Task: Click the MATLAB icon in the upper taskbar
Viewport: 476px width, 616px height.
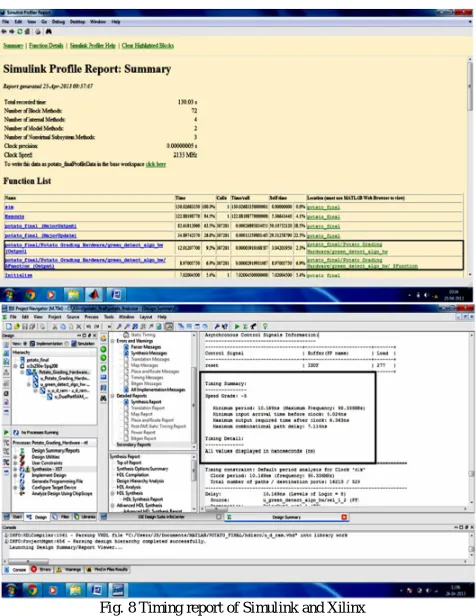Action: click(x=94, y=294)
